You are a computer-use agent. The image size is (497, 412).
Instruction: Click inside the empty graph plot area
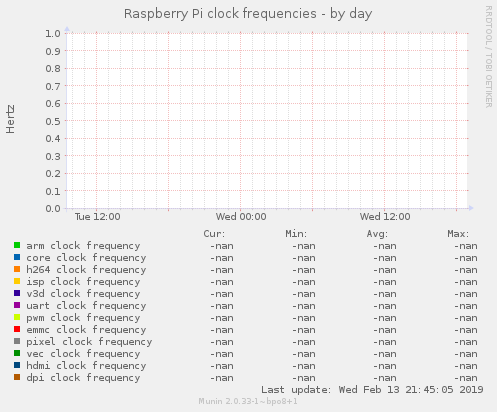tap(267, 121)
